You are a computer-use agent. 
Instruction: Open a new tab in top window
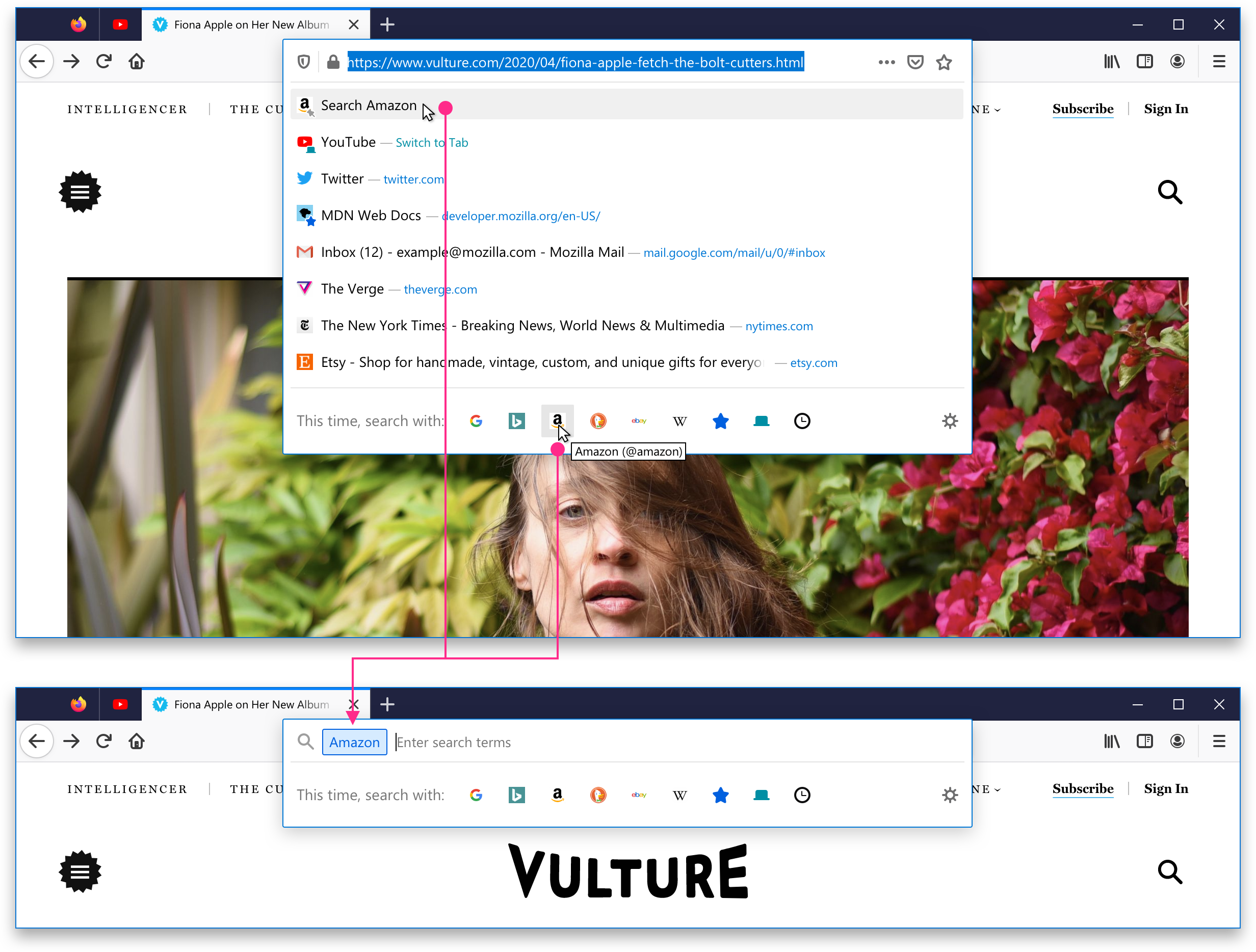point(387,24)
